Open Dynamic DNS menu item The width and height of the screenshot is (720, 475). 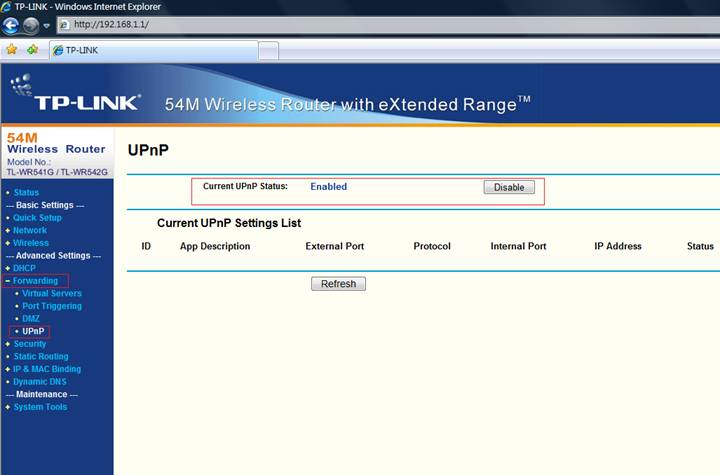[x=39, y=382]
